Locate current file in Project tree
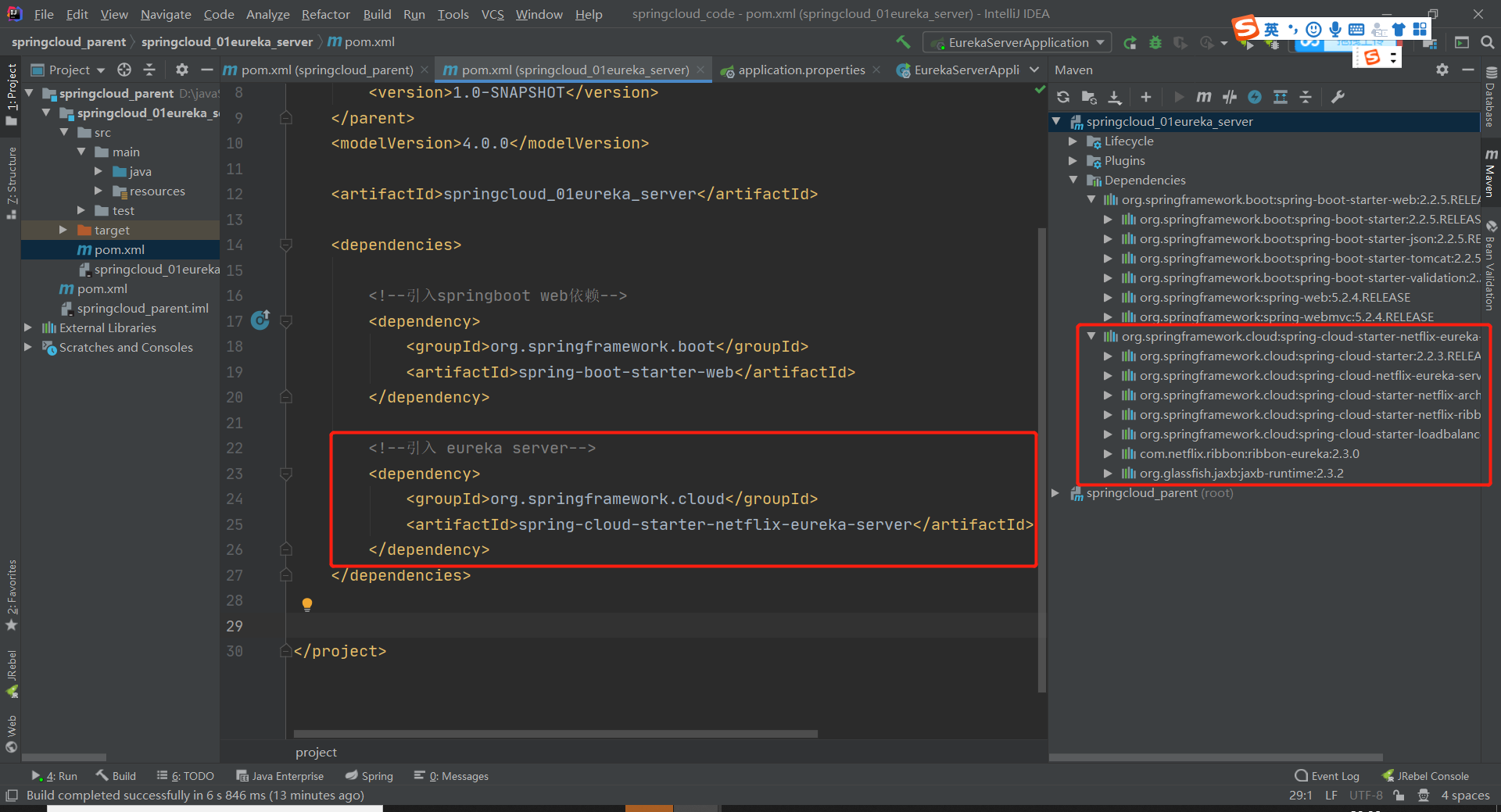Screen dimensions: 1501x812 point(124,70)
